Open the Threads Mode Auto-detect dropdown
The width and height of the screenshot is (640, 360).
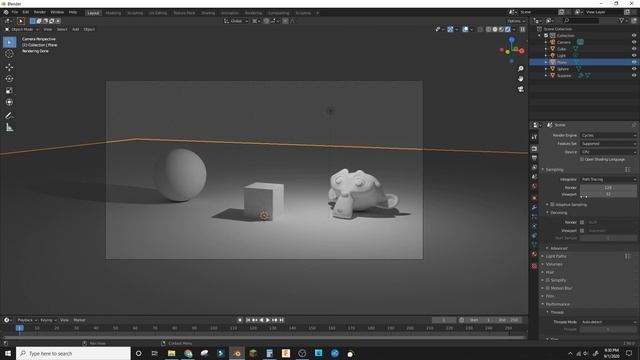pos(608,322)
